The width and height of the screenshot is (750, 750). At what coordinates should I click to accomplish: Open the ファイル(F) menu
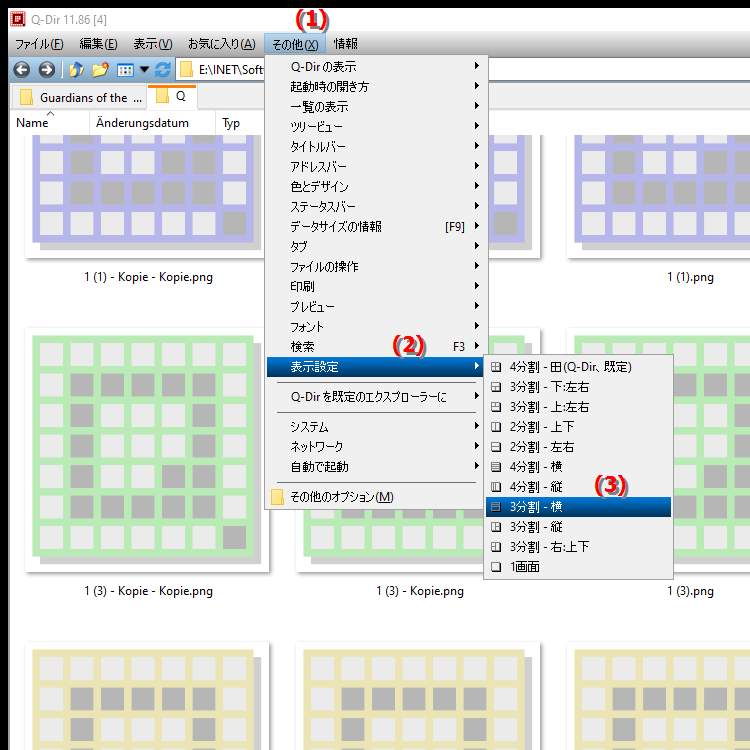point(39,44)
